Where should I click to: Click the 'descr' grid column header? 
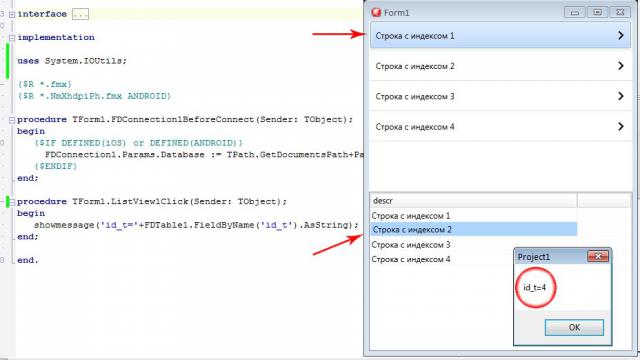tap(473, 200)
